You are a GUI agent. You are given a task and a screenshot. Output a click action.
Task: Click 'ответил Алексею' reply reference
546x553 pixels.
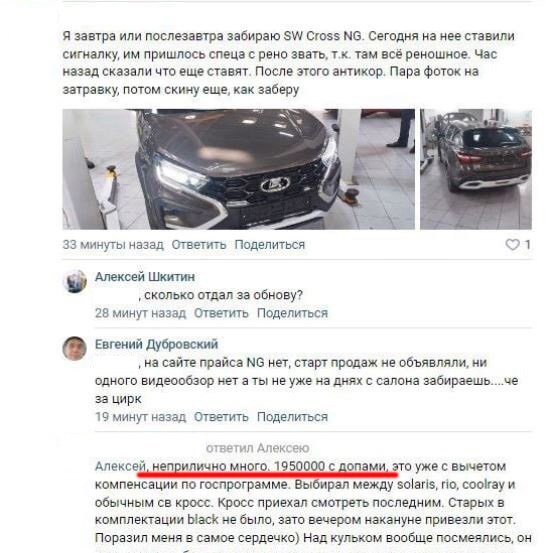coord(258,448)
